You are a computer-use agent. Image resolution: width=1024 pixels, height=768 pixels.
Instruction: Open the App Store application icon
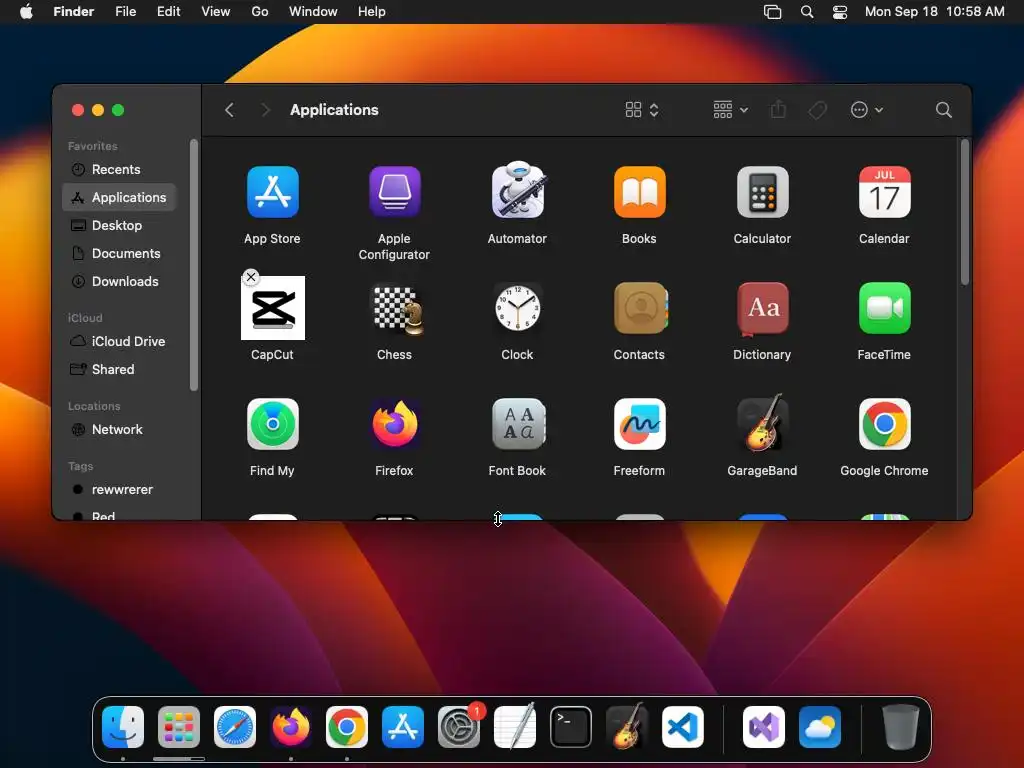click(272, 192)
